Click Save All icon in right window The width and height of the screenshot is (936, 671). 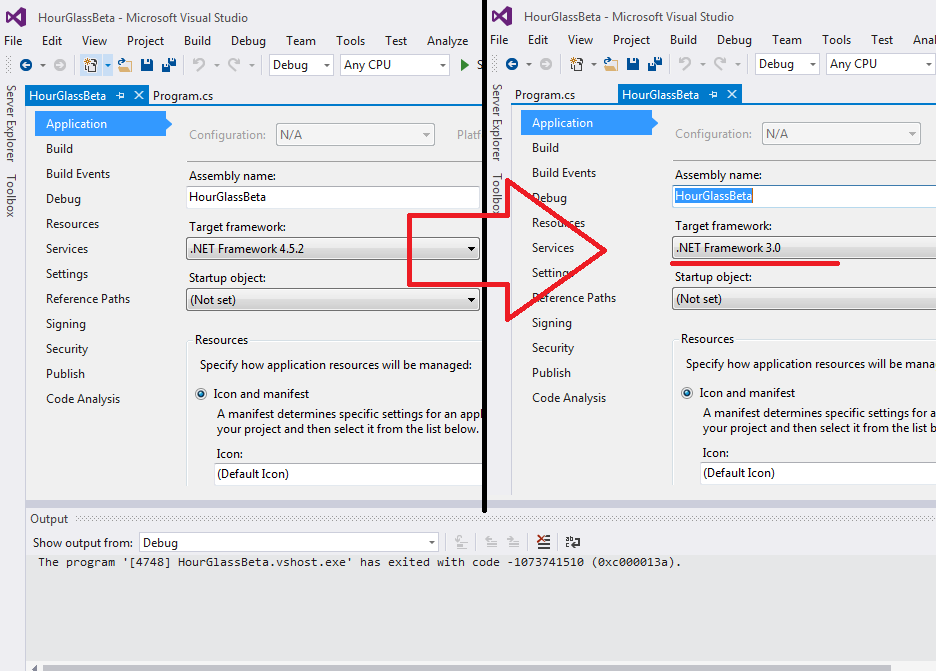point(655,64)
